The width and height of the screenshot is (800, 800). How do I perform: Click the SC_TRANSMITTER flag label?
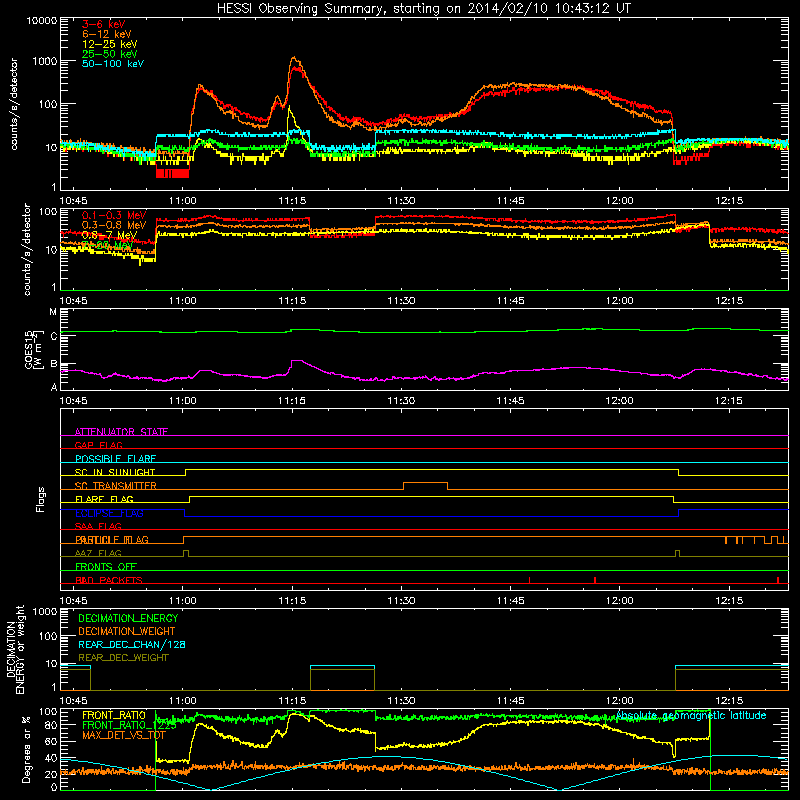tap(115, 486)
